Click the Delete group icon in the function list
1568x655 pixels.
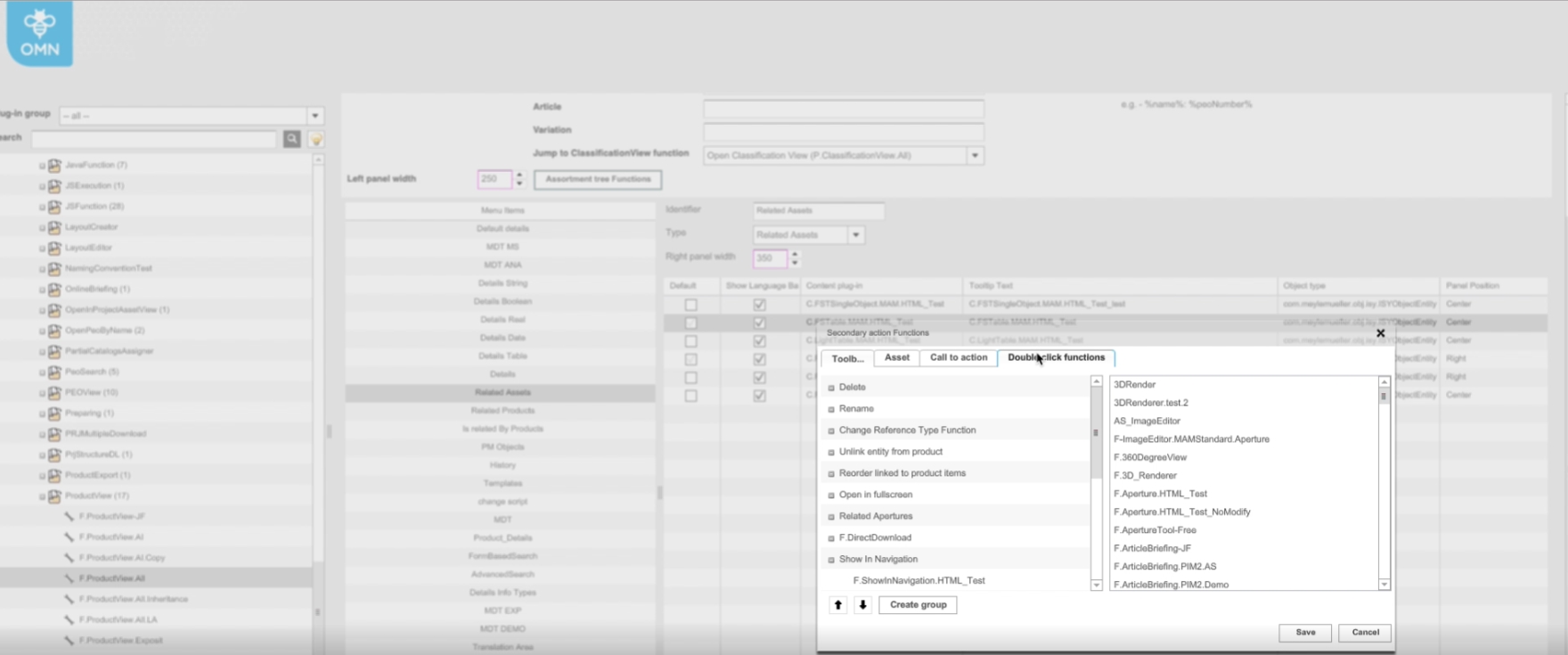pyautogui.click(x=831, y=388)
